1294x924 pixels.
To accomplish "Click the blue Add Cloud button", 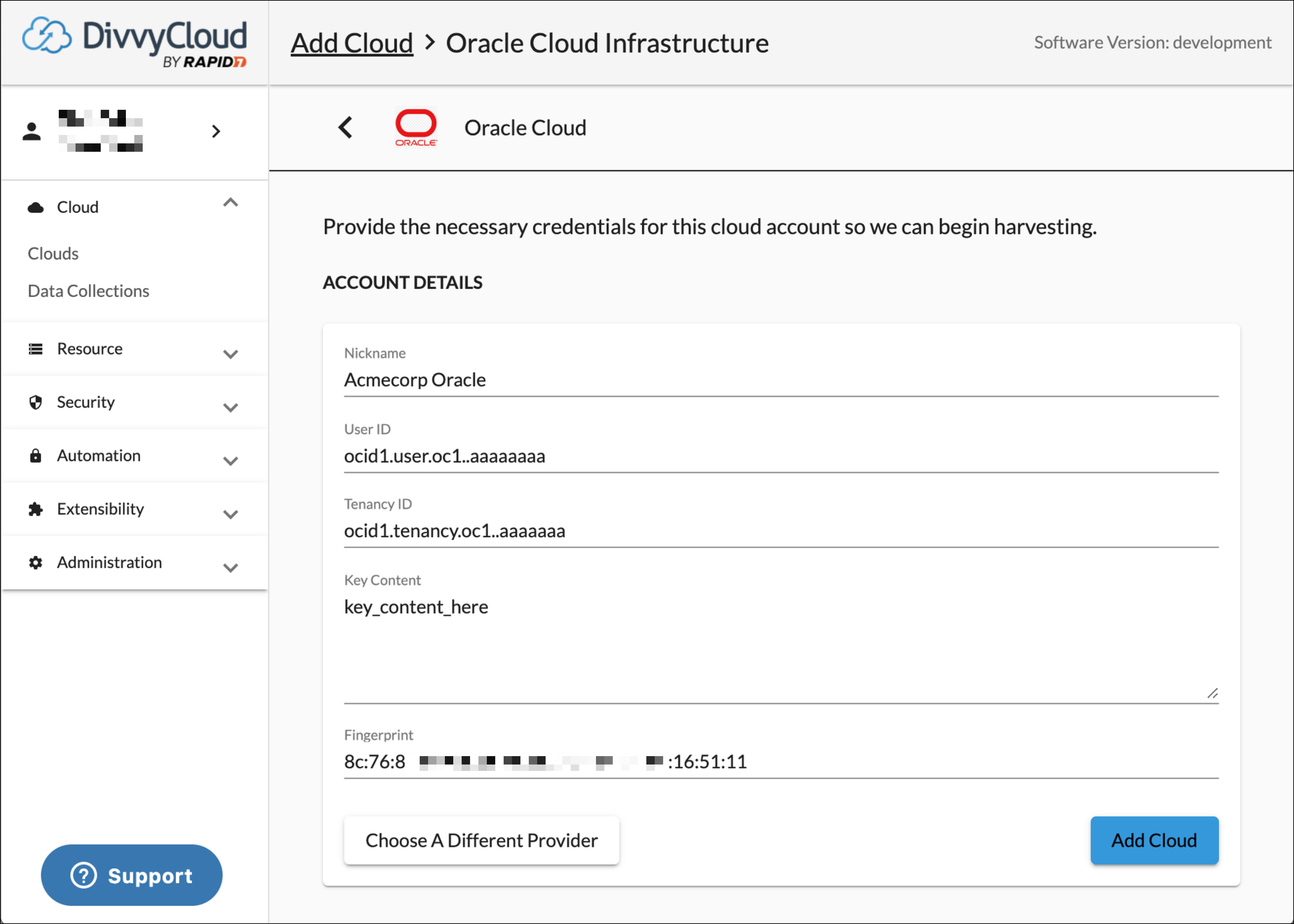I will 1154,840.
